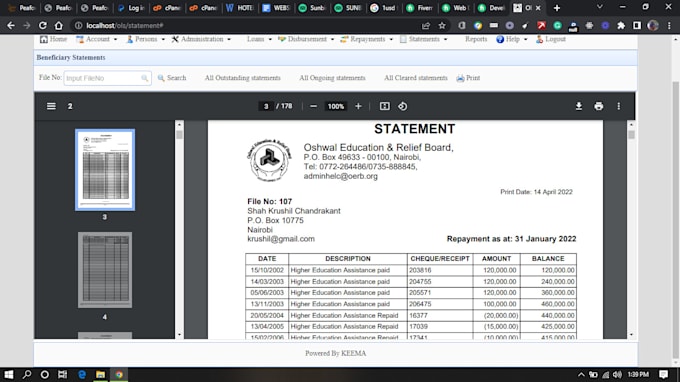Bookmark this page with the star icon
Viewport: 680px width, 382px height.
[x=442, y=26]
